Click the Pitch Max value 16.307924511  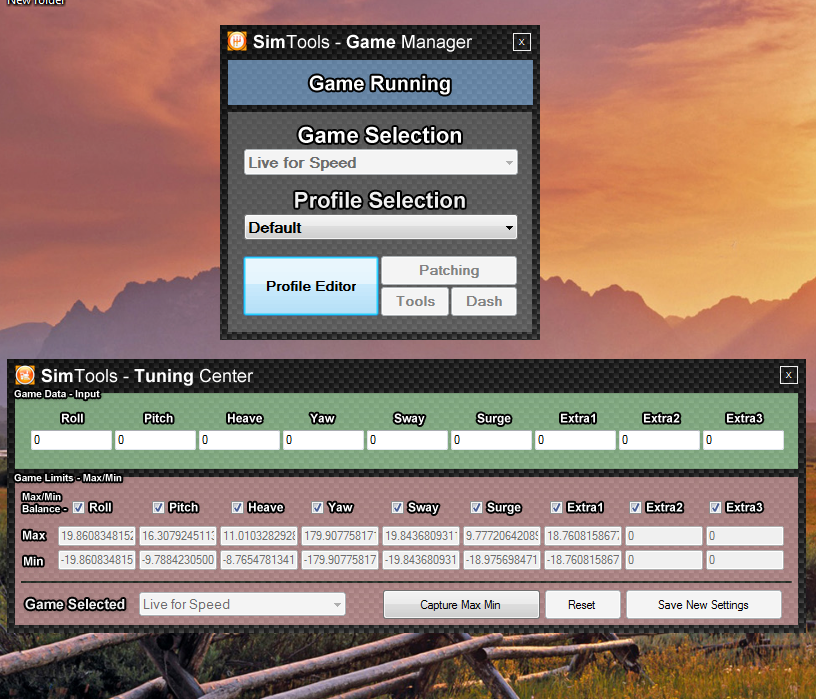point(178,536)
